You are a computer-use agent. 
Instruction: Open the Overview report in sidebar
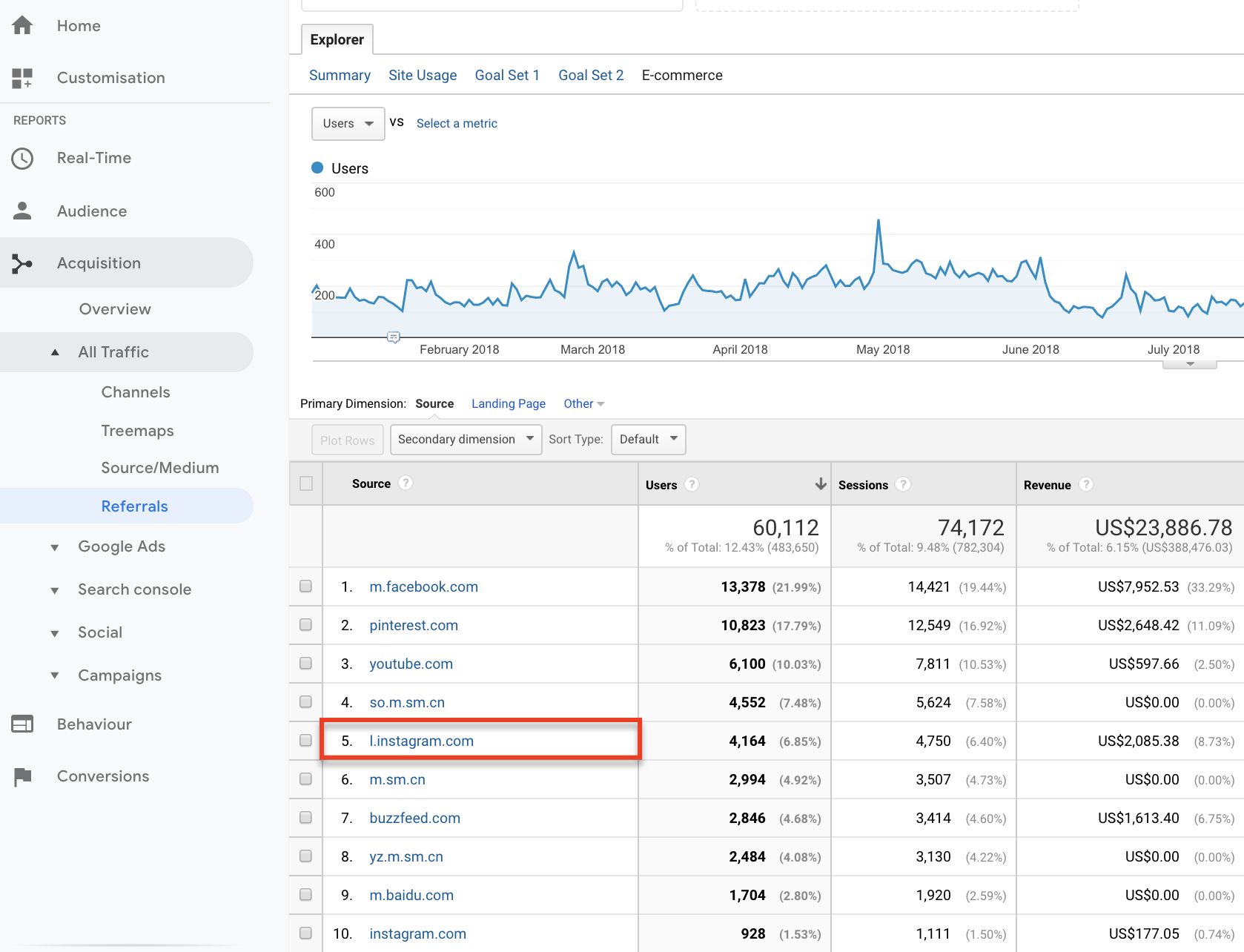(115, 309)
